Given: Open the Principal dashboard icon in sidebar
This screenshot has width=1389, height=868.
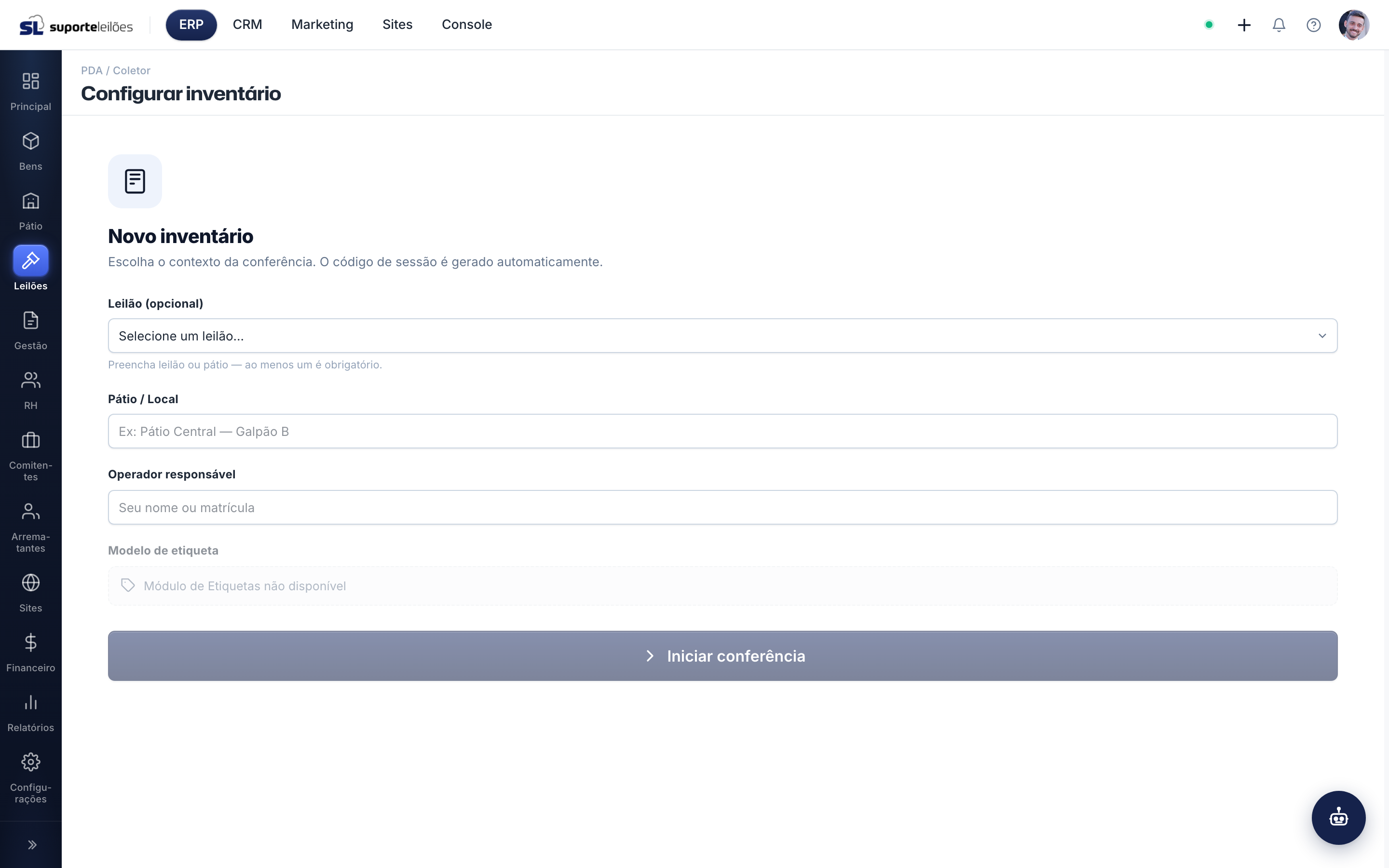Looking at the screenshot, I should (x=30, y=81).
